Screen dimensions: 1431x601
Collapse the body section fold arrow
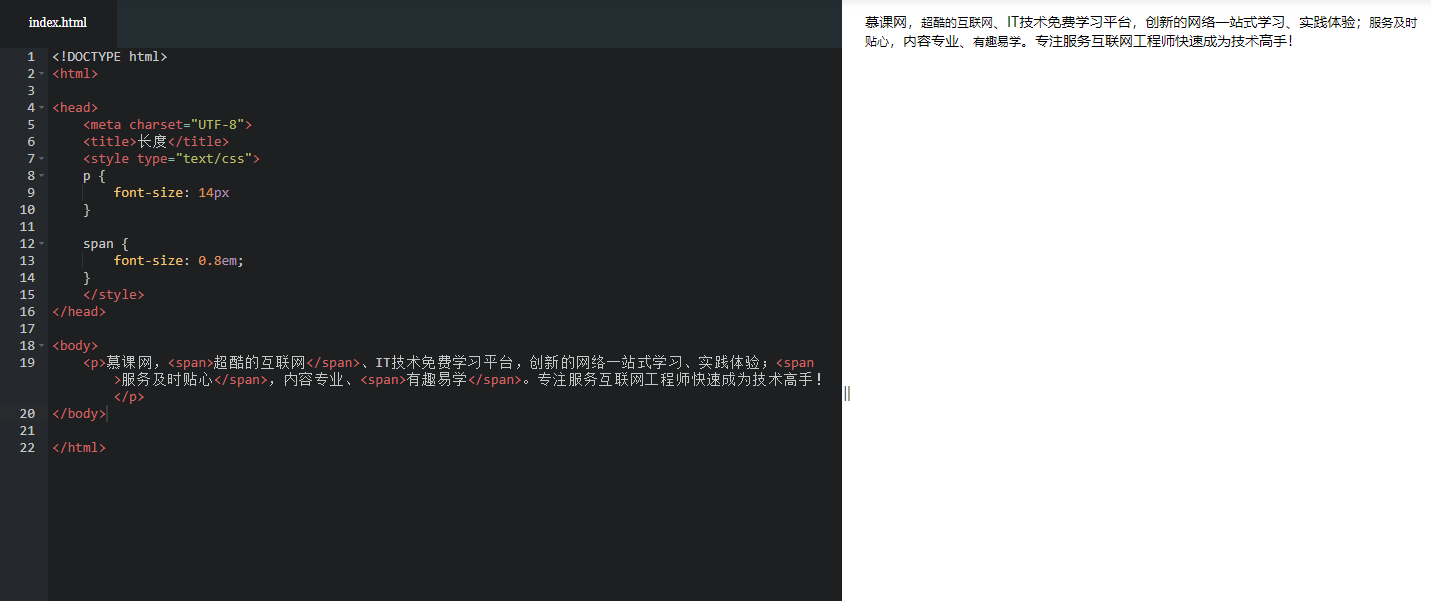pos(42,345)
